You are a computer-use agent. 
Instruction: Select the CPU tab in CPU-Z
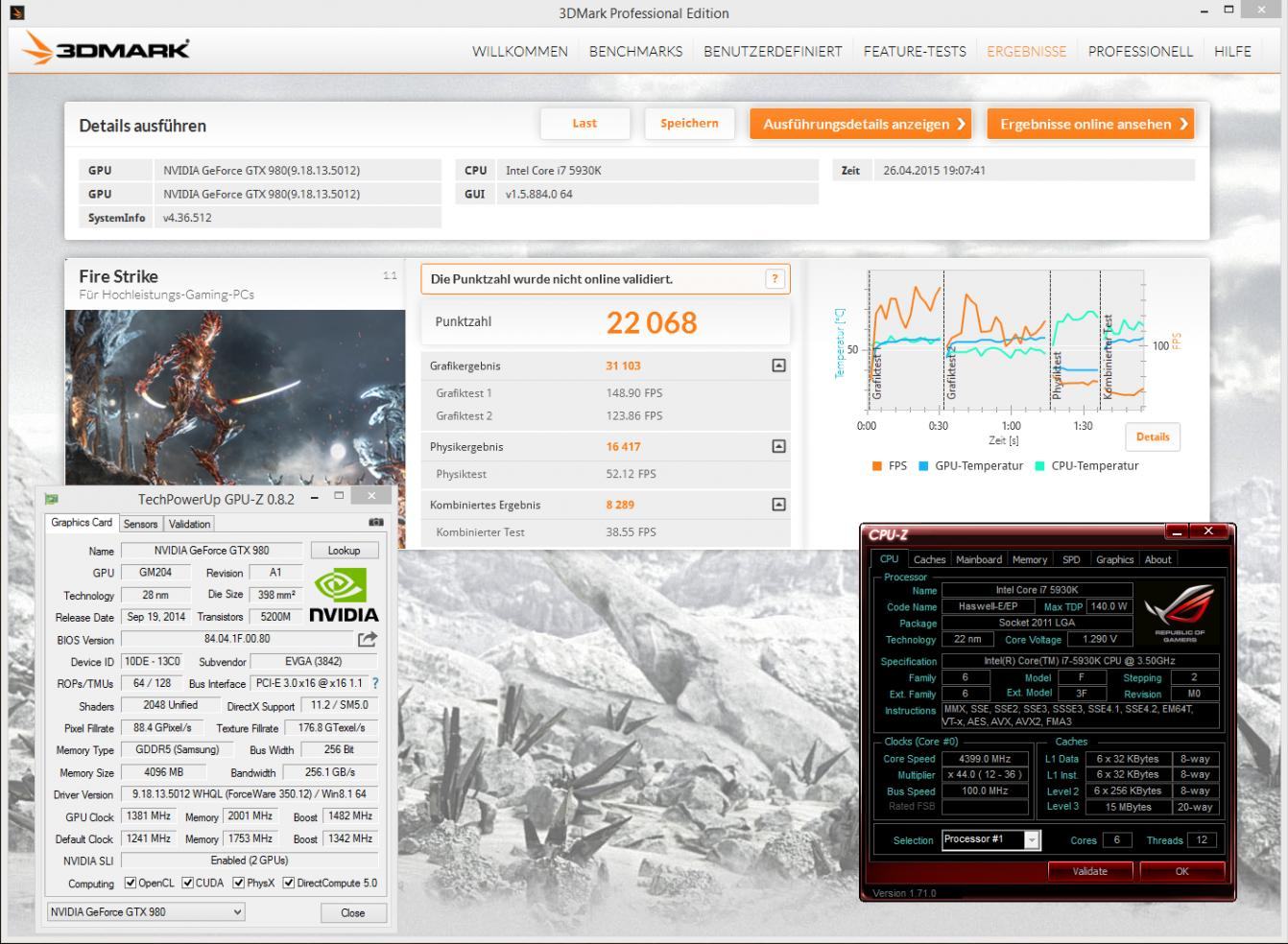(889, 559)
